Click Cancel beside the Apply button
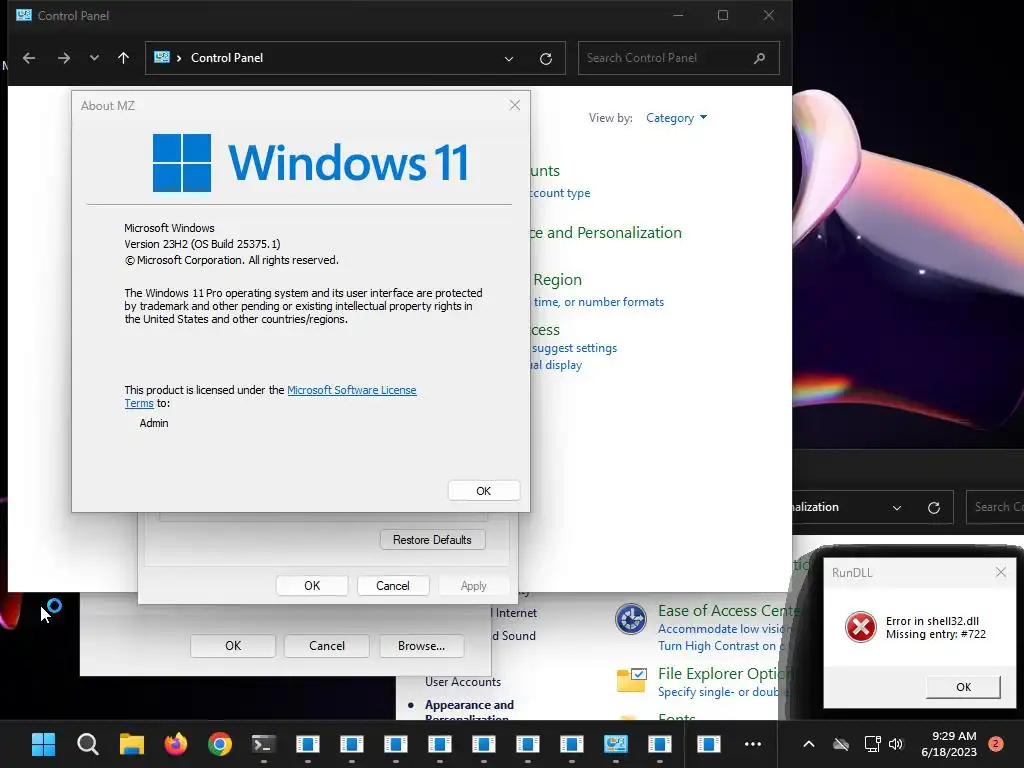The width and height of the screenshot is (1024, 768). point(392,586)
